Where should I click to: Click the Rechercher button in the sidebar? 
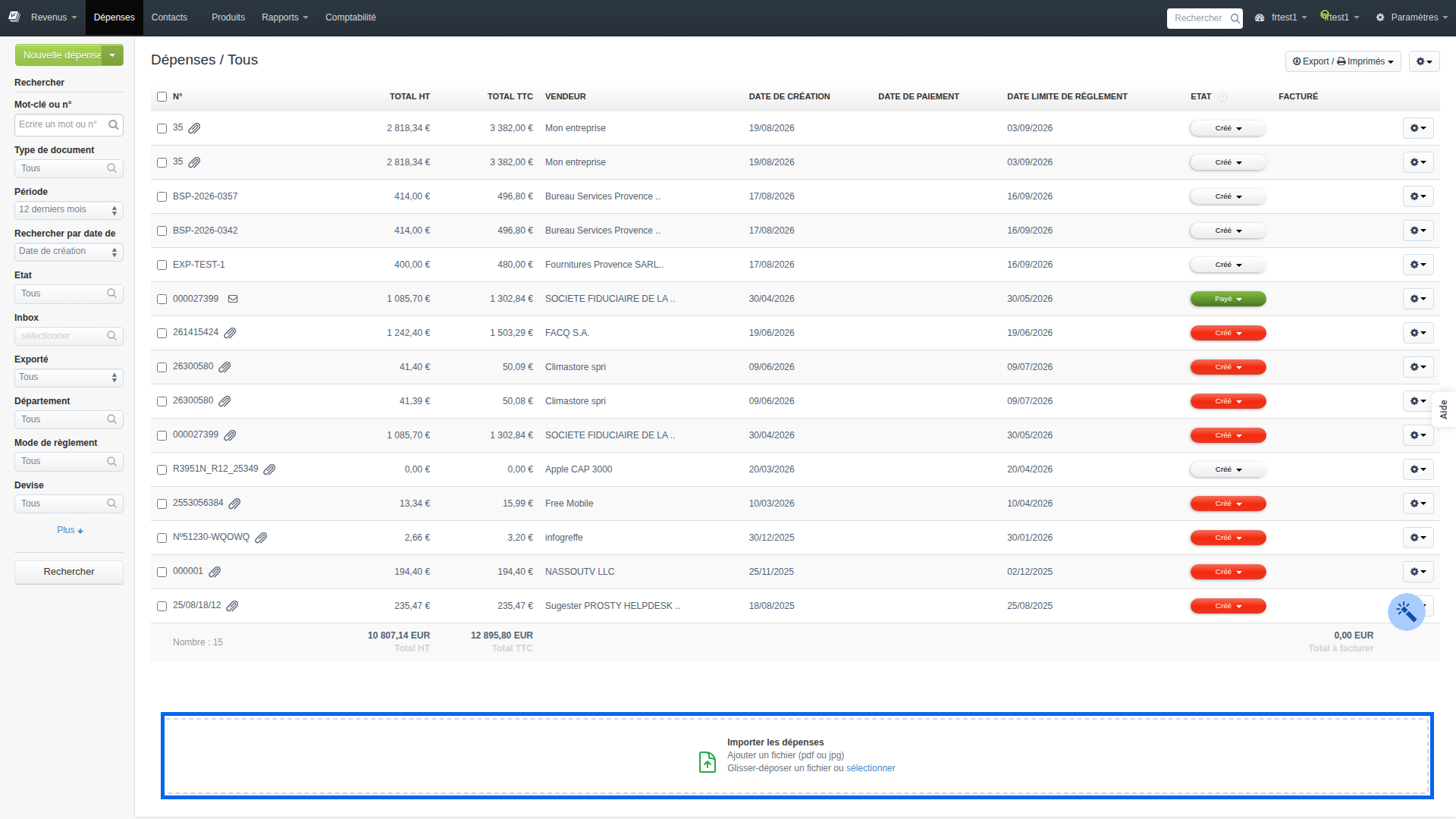click(x=69, y=572)
